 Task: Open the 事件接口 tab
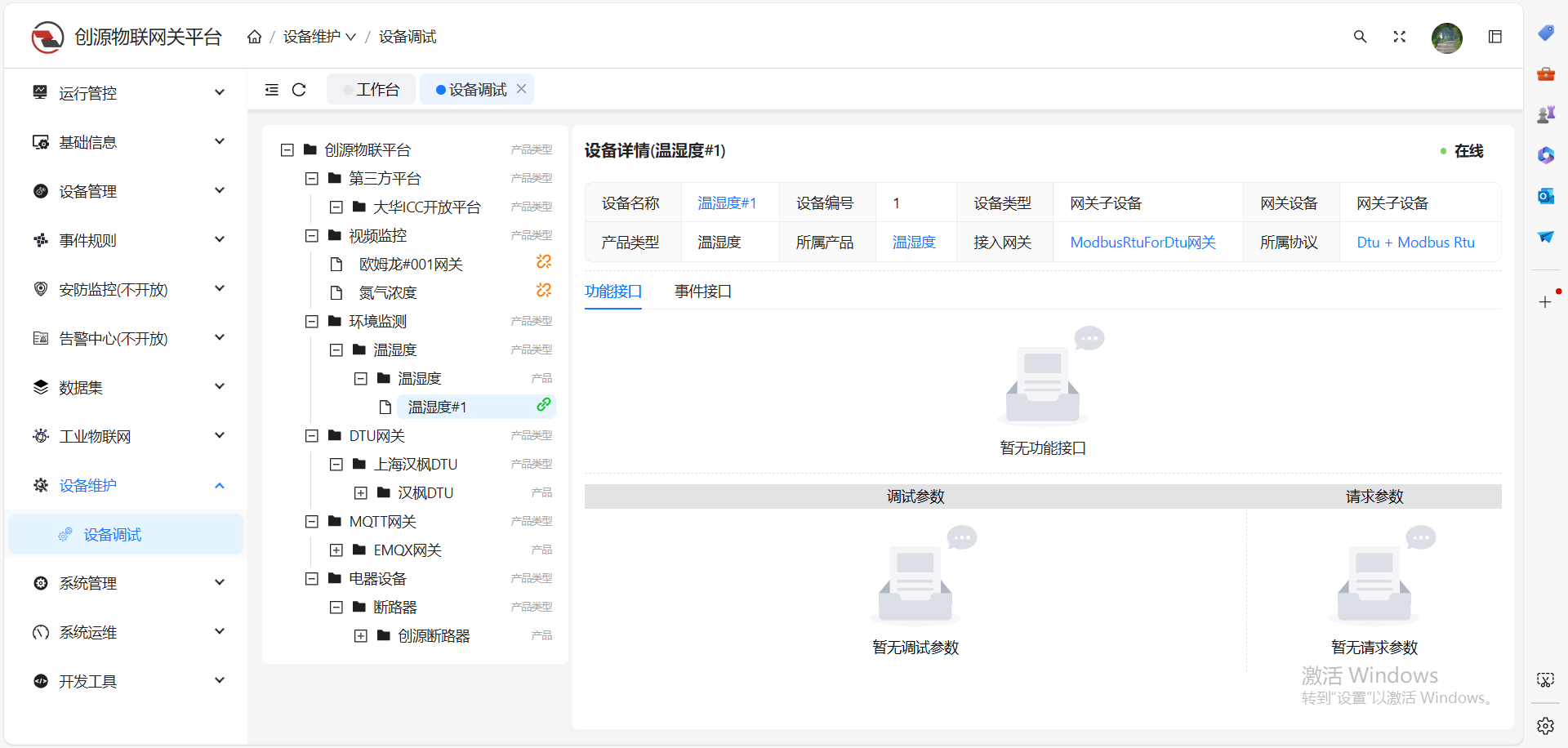(x=702, y=292)
